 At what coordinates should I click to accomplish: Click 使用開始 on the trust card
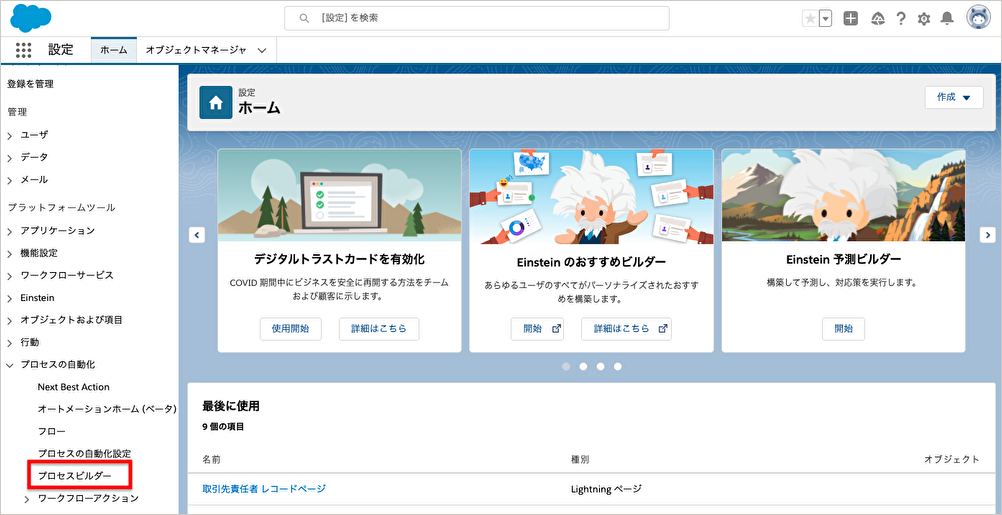290,329
